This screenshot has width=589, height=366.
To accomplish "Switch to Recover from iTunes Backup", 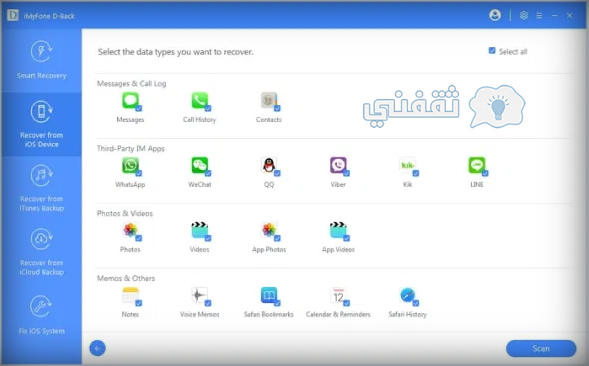I will 41,188.
